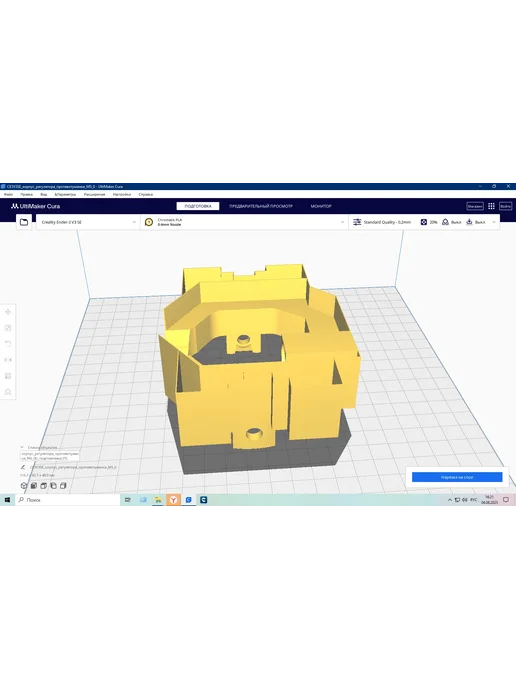Open the Расширения menu

click(x=94, y=194)
